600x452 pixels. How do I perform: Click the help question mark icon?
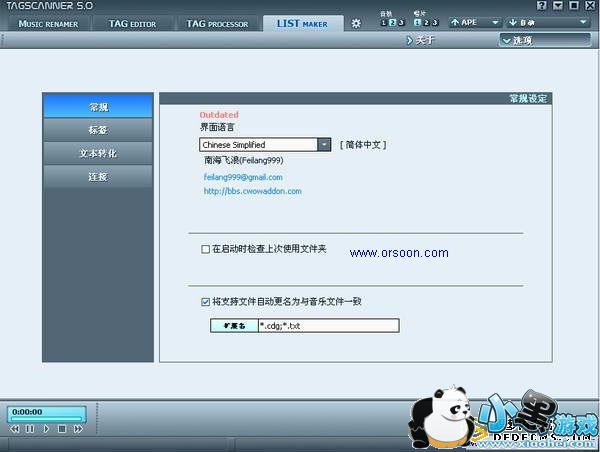tap(541, 6)
